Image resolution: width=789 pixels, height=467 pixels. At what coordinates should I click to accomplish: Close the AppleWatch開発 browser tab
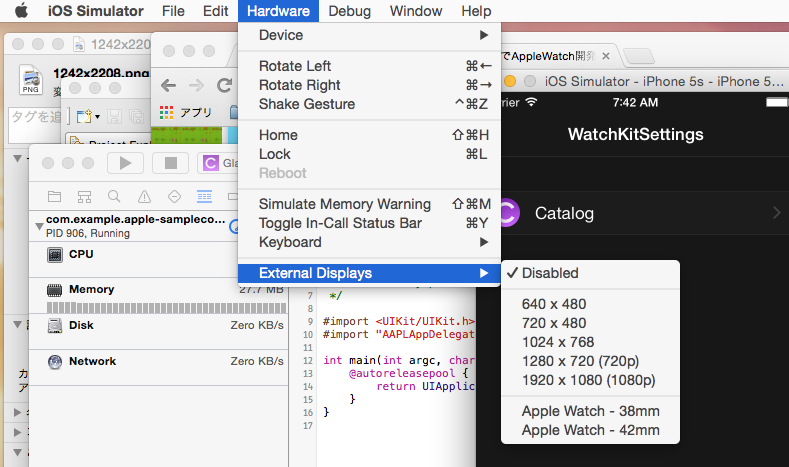point(606,56)
